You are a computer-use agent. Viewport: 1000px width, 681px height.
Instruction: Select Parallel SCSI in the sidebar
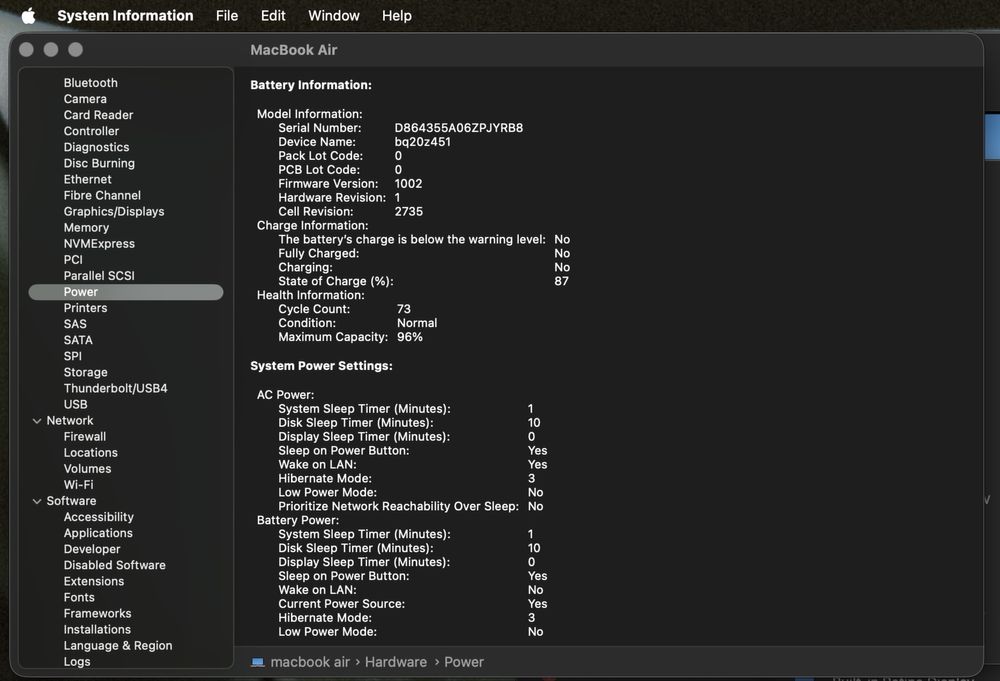tap(99, 275)
